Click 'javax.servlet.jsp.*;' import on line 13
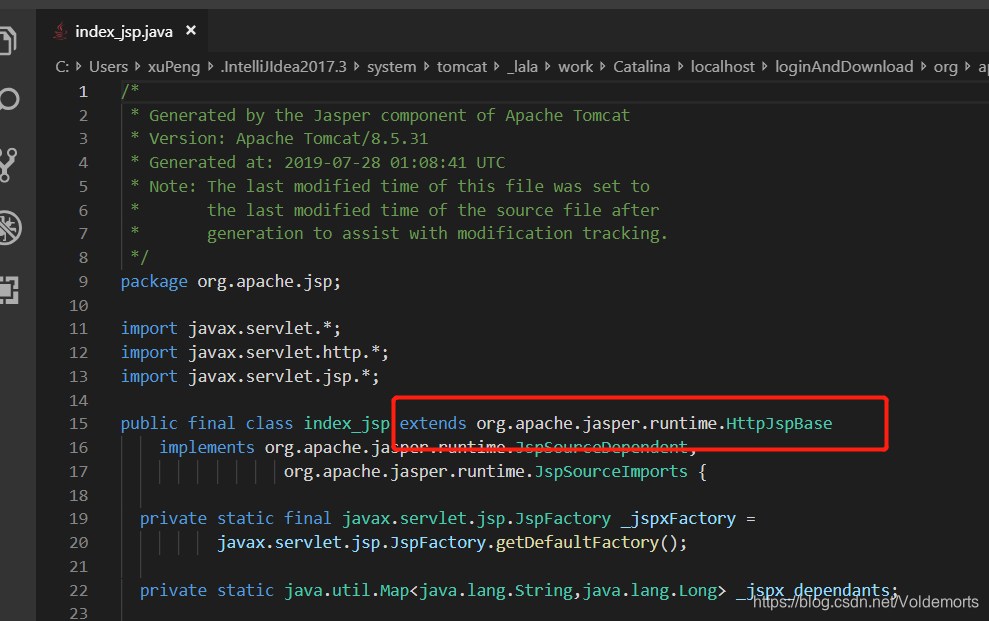Image resolution: width=989 pixels, height=621 pixels. tap(284, 376)
